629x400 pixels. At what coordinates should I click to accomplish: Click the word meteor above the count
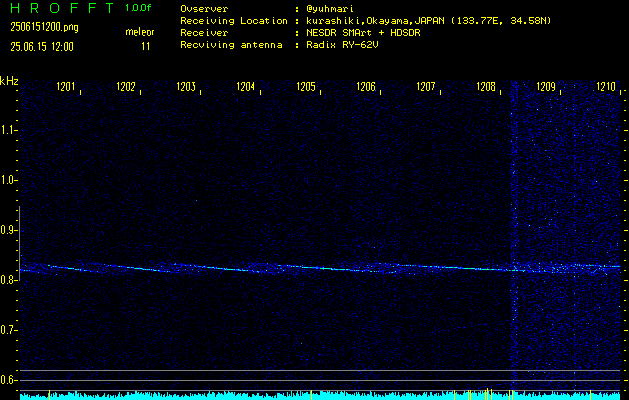click(140, 32)
